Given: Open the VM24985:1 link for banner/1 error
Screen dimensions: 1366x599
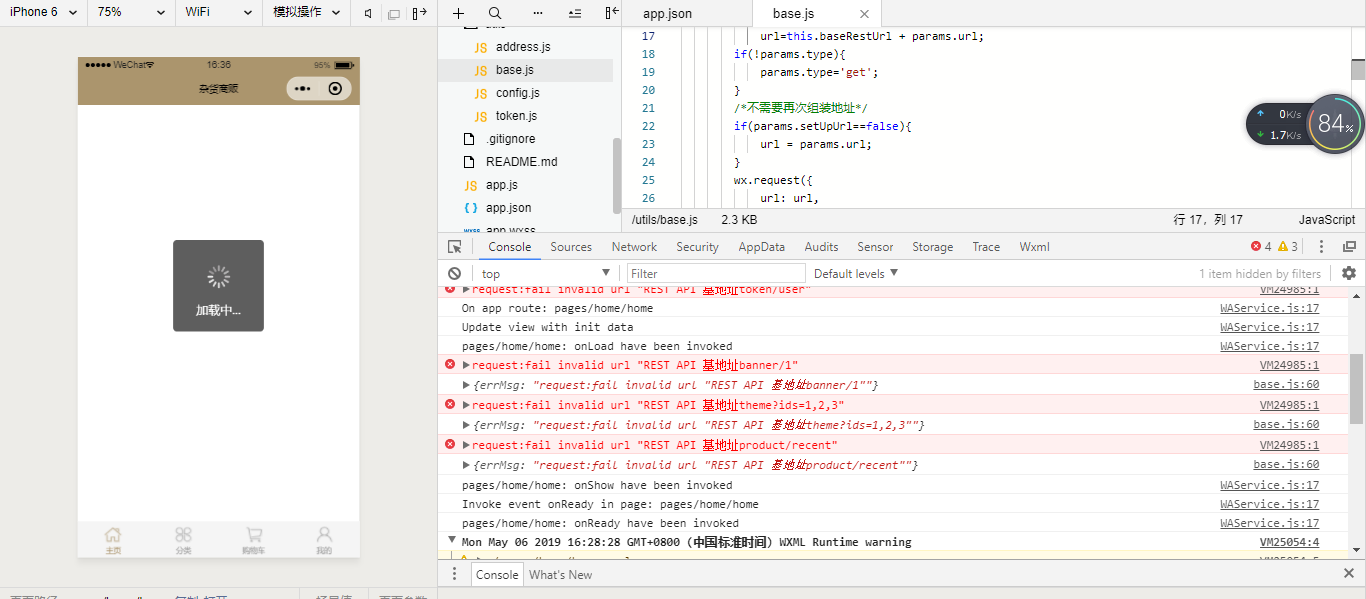Looking at the screenshot, I should (1289, 365).
